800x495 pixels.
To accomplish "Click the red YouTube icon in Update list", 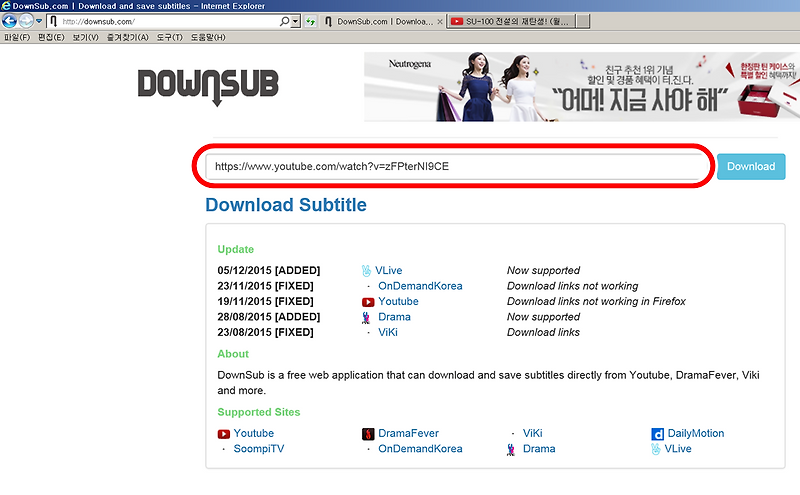I will (368, 302).
